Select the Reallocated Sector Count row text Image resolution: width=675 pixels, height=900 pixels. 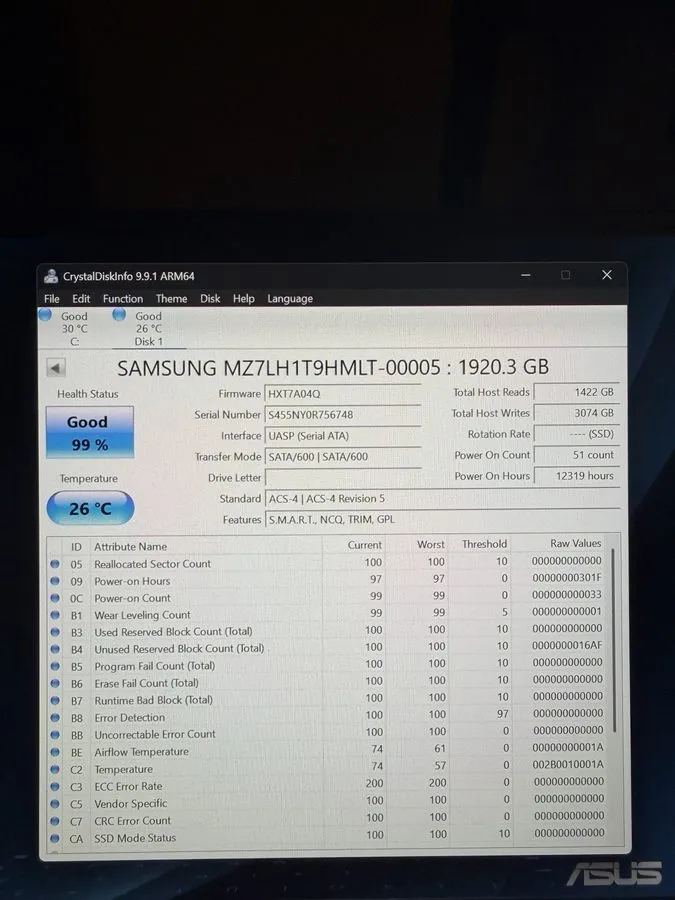(x=153, y=564)
